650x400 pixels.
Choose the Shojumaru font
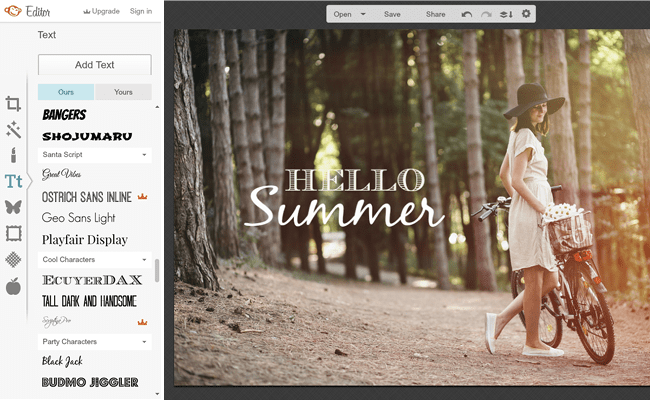[x=87, y=136]
